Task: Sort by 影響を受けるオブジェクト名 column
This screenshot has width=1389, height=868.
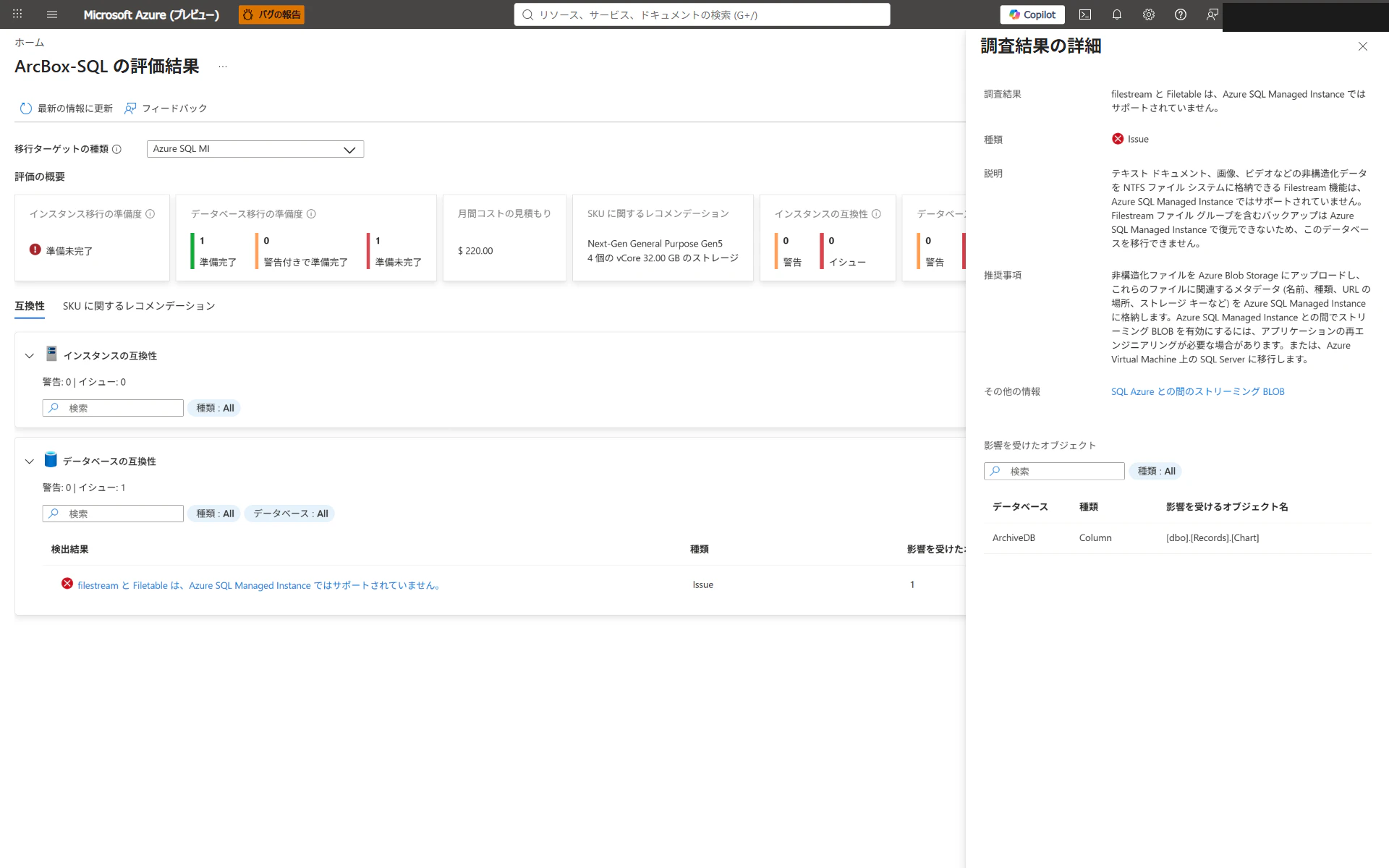Action: [x=1227, y=507]
